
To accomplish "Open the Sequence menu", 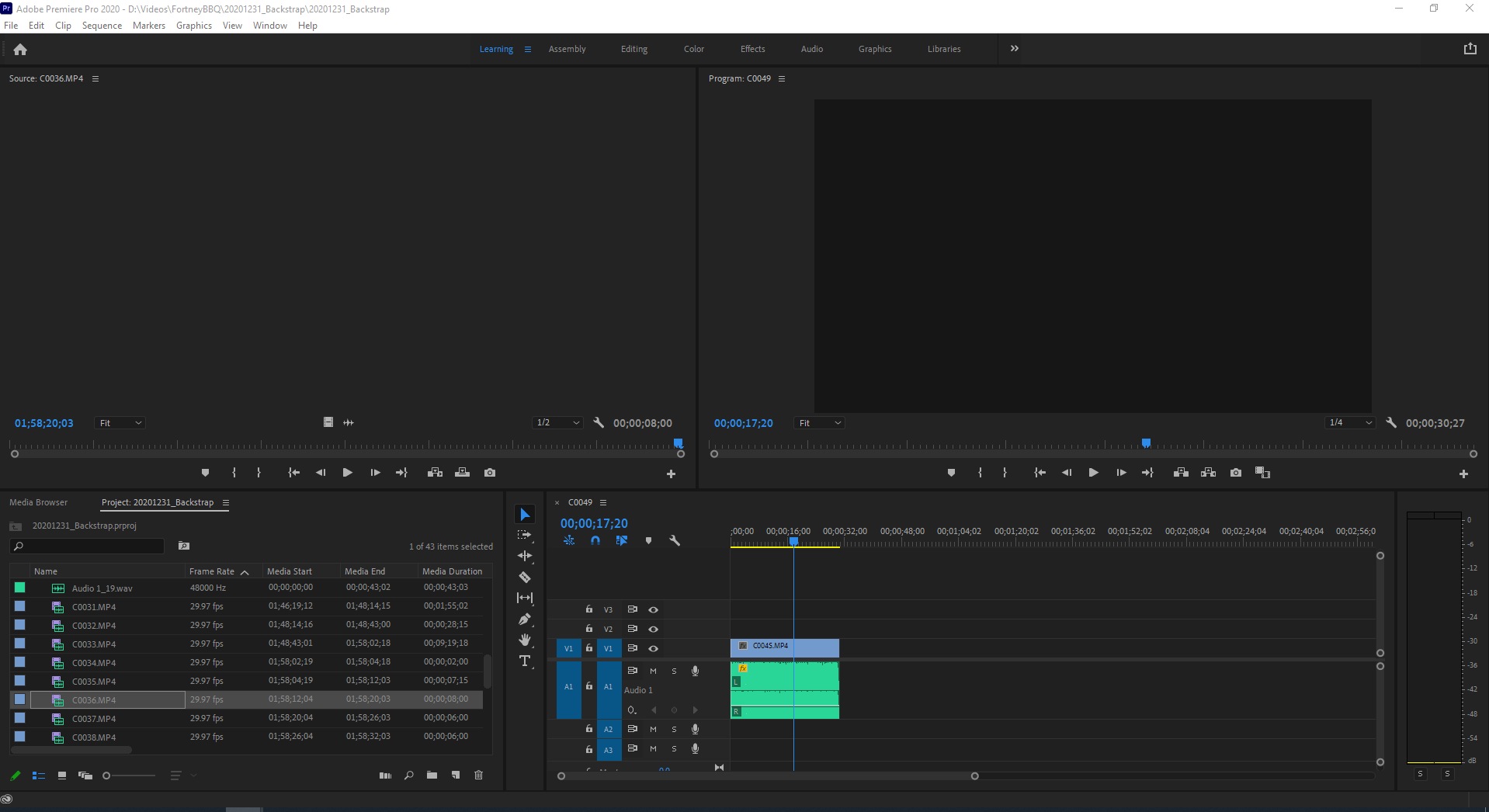I will (x=101, y=25).
